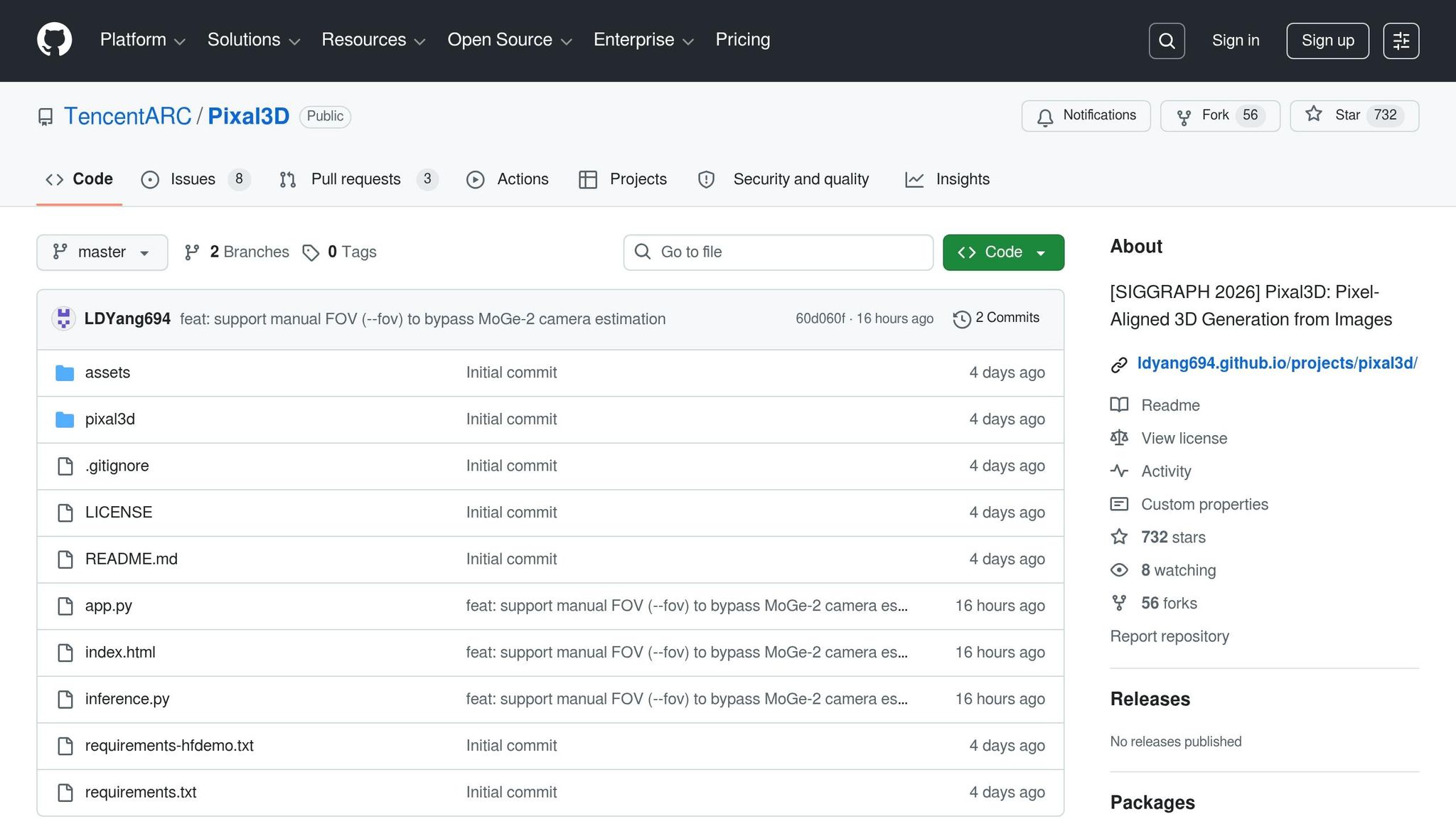Screen dimensions: 1456x819
Task: Click the .gitignore file icon
Action: click(65, 466)
